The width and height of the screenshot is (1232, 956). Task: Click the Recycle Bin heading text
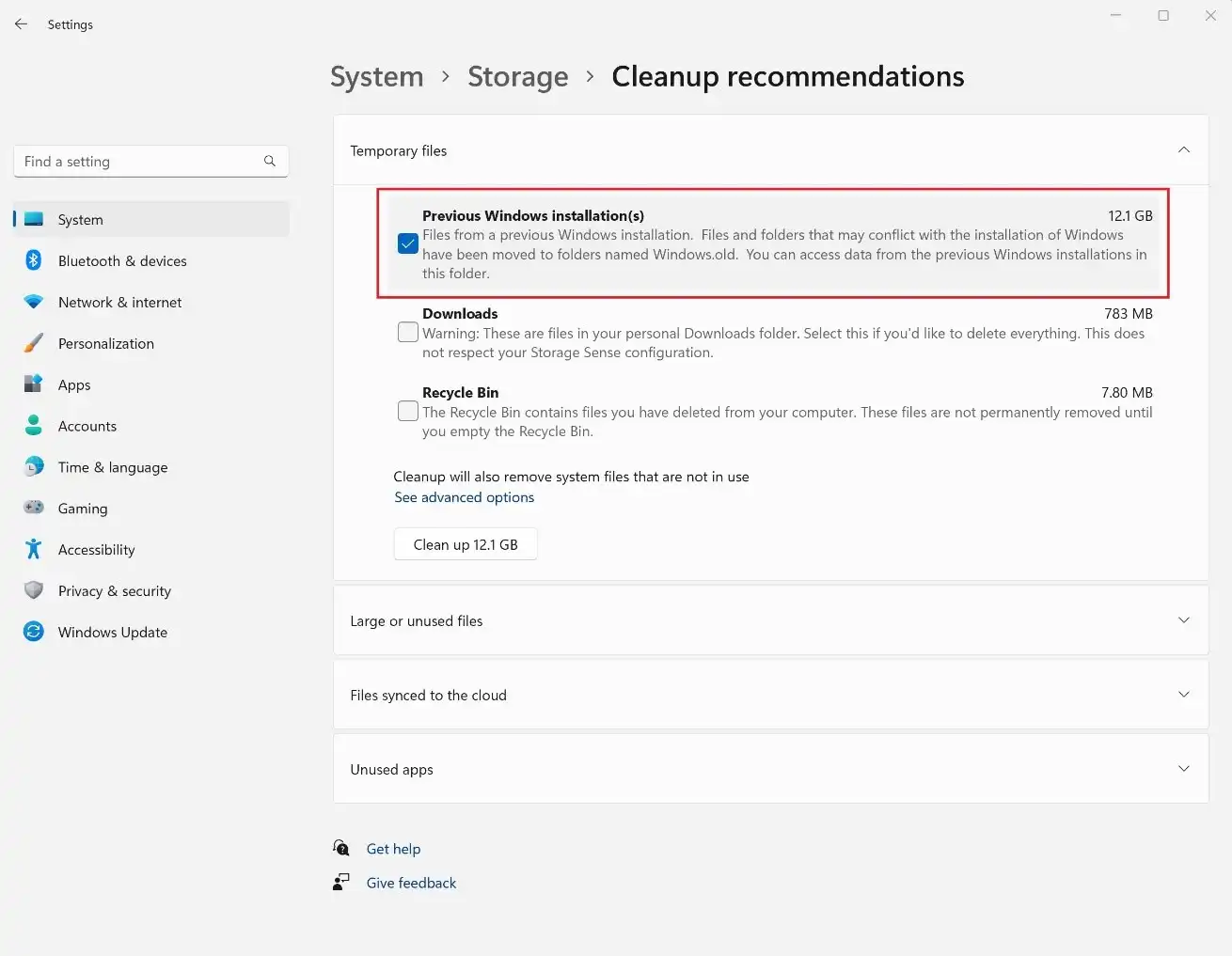coord(461,392)
